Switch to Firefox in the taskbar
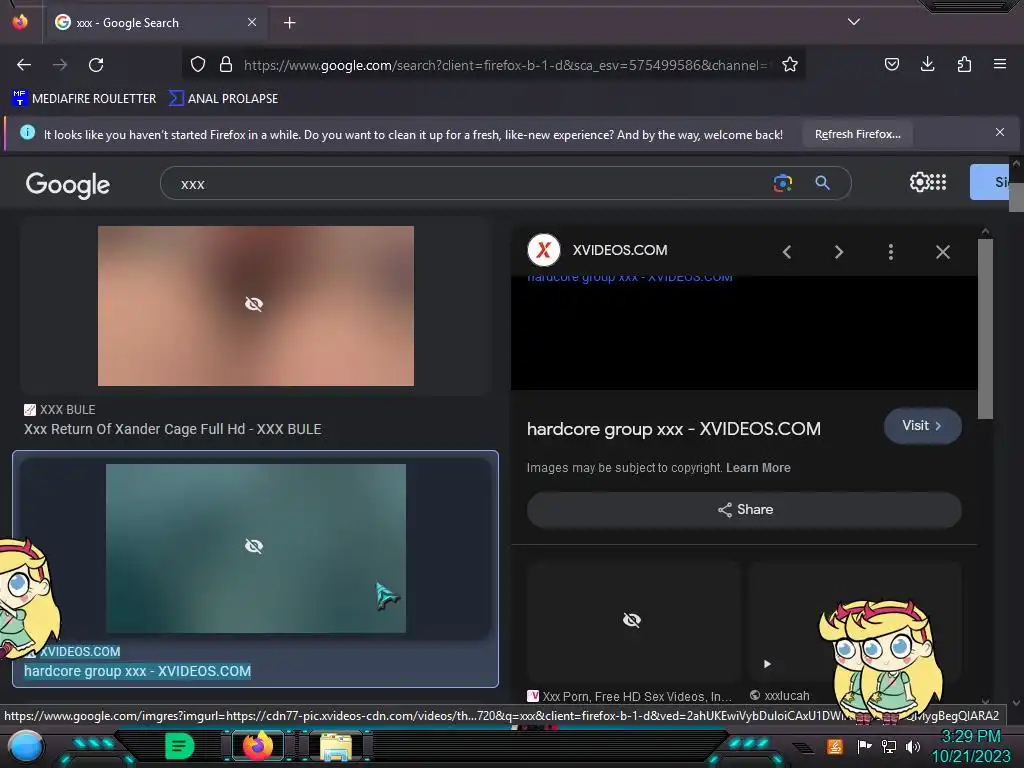Image resolution: width=1024 pixels, height=768 pixels. (x=257, y=746)
